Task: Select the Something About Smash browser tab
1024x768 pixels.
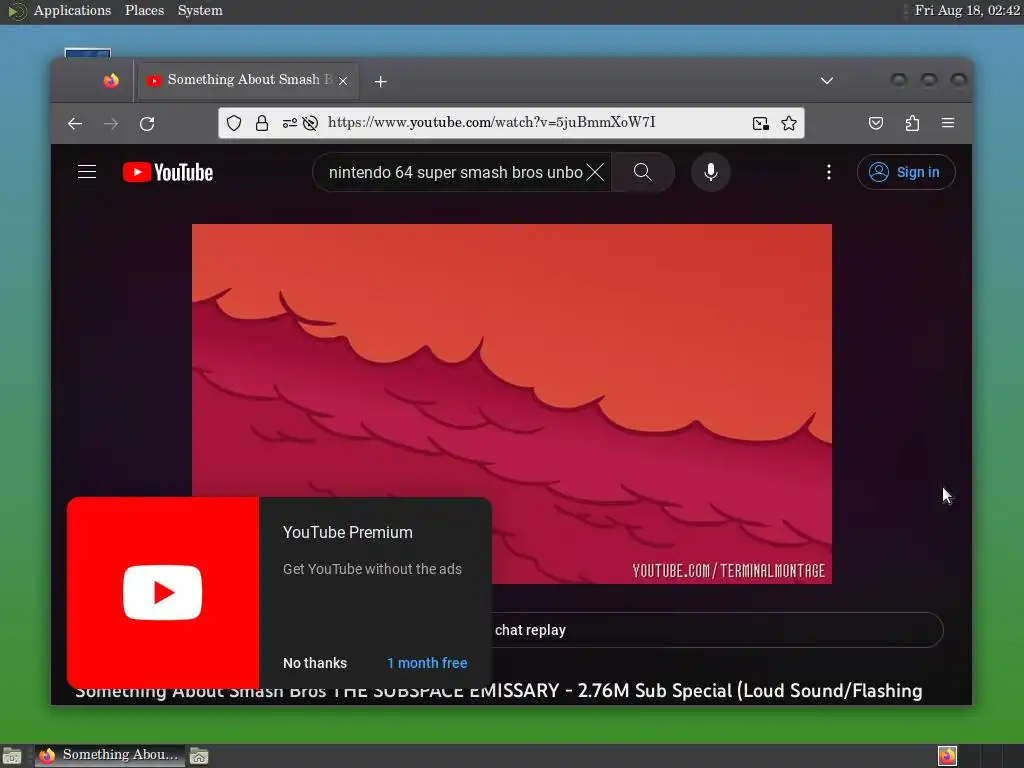Action: pyautogui.click(x=249, y=81)
